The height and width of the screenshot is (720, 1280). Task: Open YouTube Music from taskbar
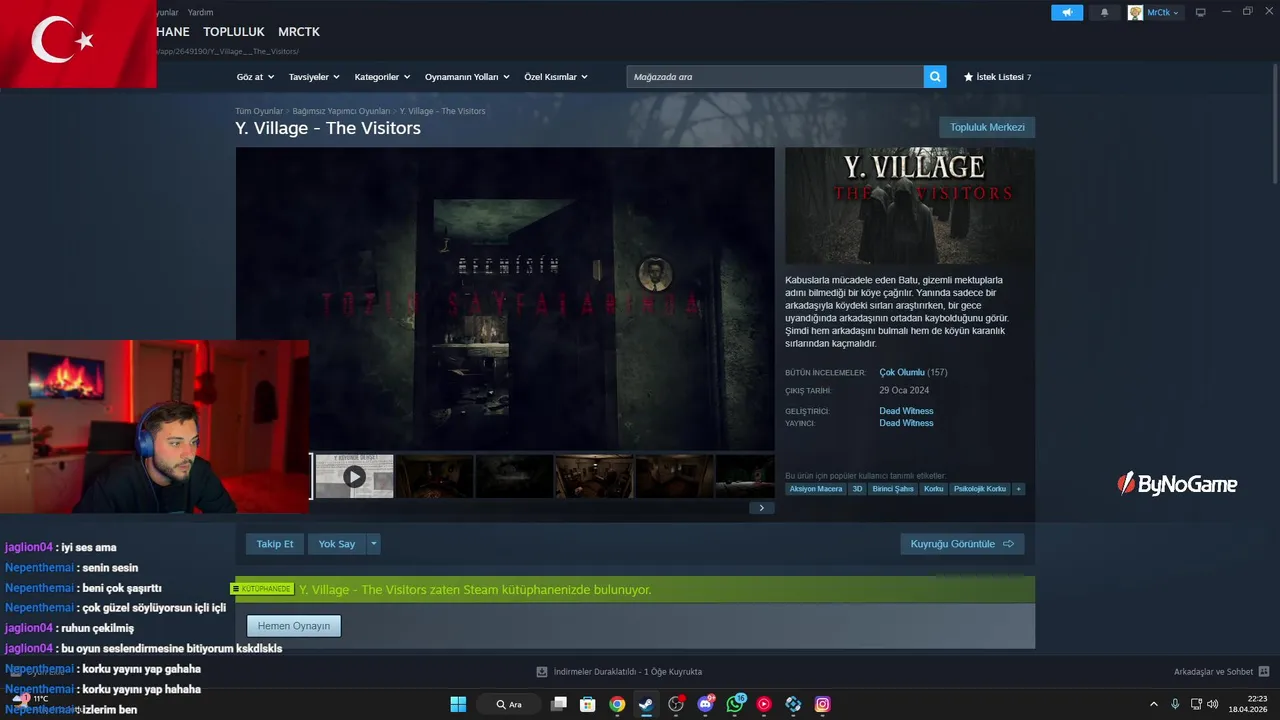click(764, 704)
